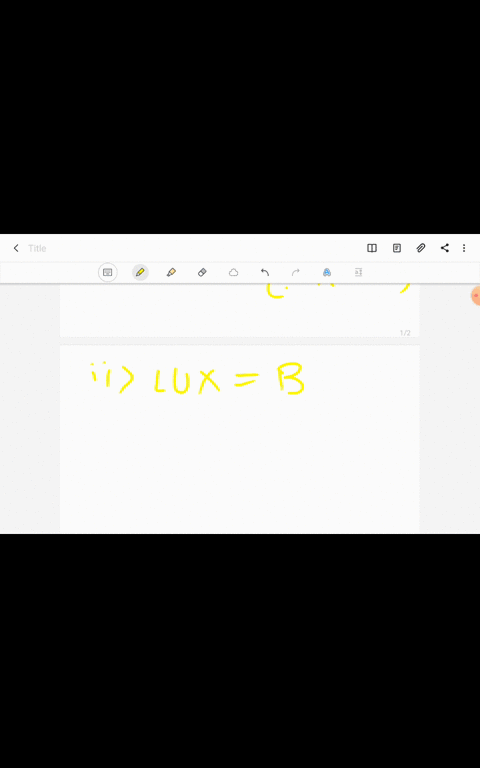Open more options three-dot menu
The width and height of the screenshot is (480, 768).
pyautogui.click(x=464, y=248)
